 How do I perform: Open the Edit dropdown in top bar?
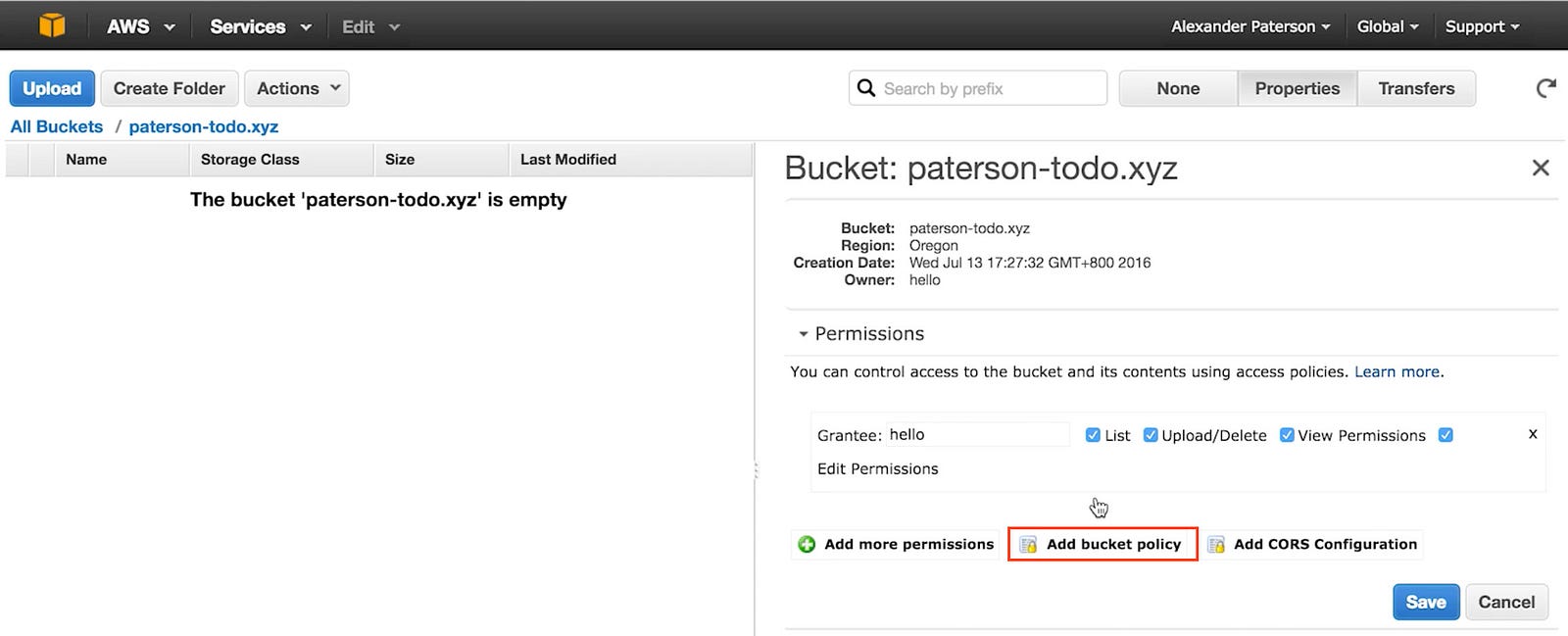click(x=370, y=26)
